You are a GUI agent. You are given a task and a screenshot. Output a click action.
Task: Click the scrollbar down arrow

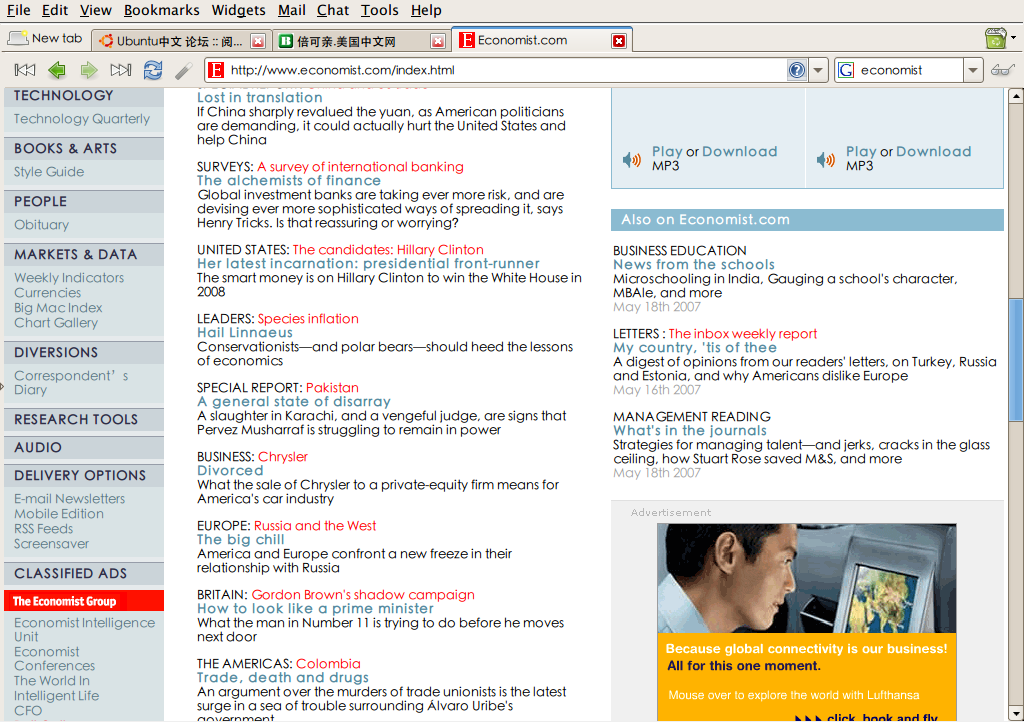point(1016,713)
